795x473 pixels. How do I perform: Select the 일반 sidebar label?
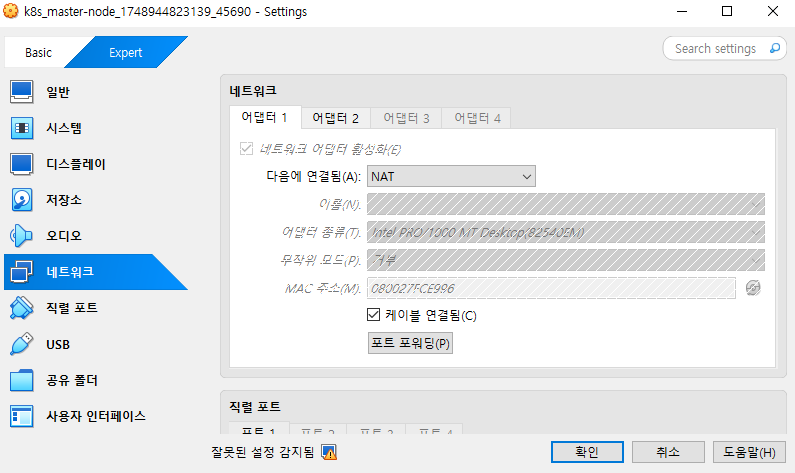[x=58, y=92]
